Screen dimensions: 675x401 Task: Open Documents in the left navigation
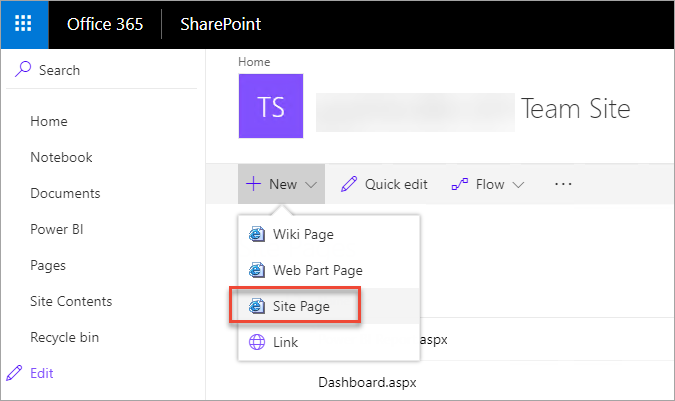click(x=65, y=193)
